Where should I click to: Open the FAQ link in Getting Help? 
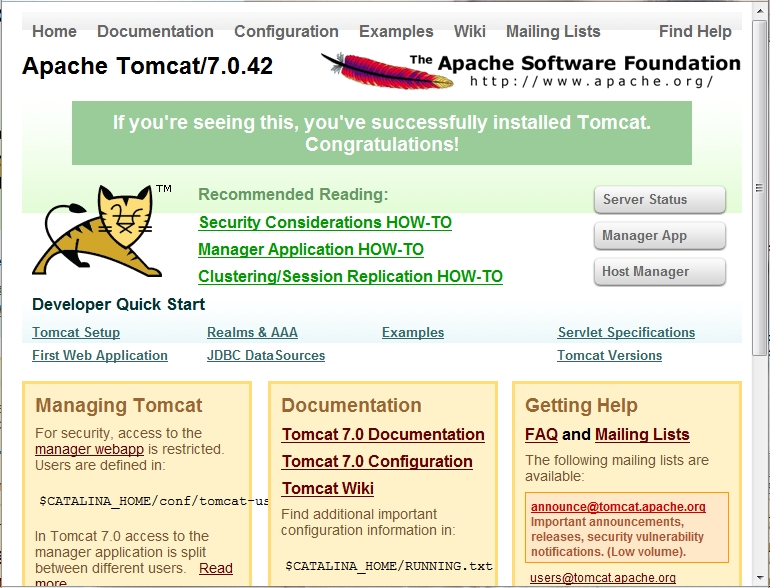(x=541, y=435)
